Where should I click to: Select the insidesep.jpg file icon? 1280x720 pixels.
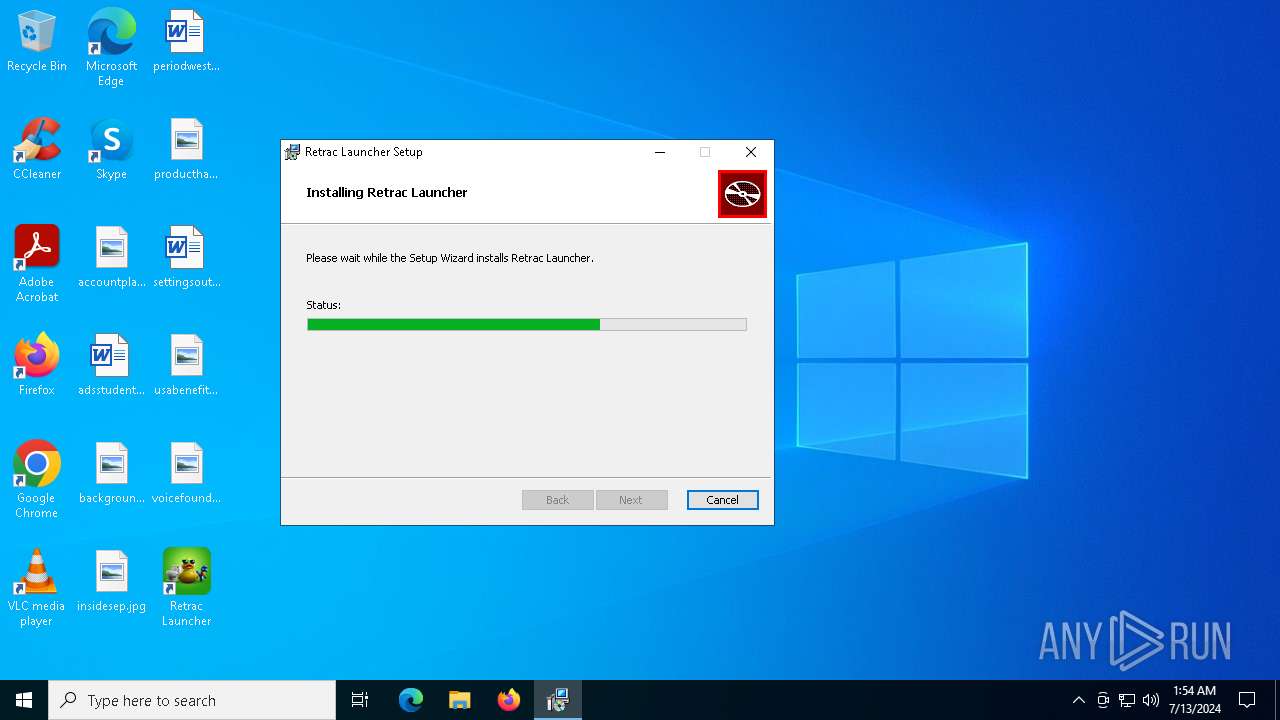point(111,581)
